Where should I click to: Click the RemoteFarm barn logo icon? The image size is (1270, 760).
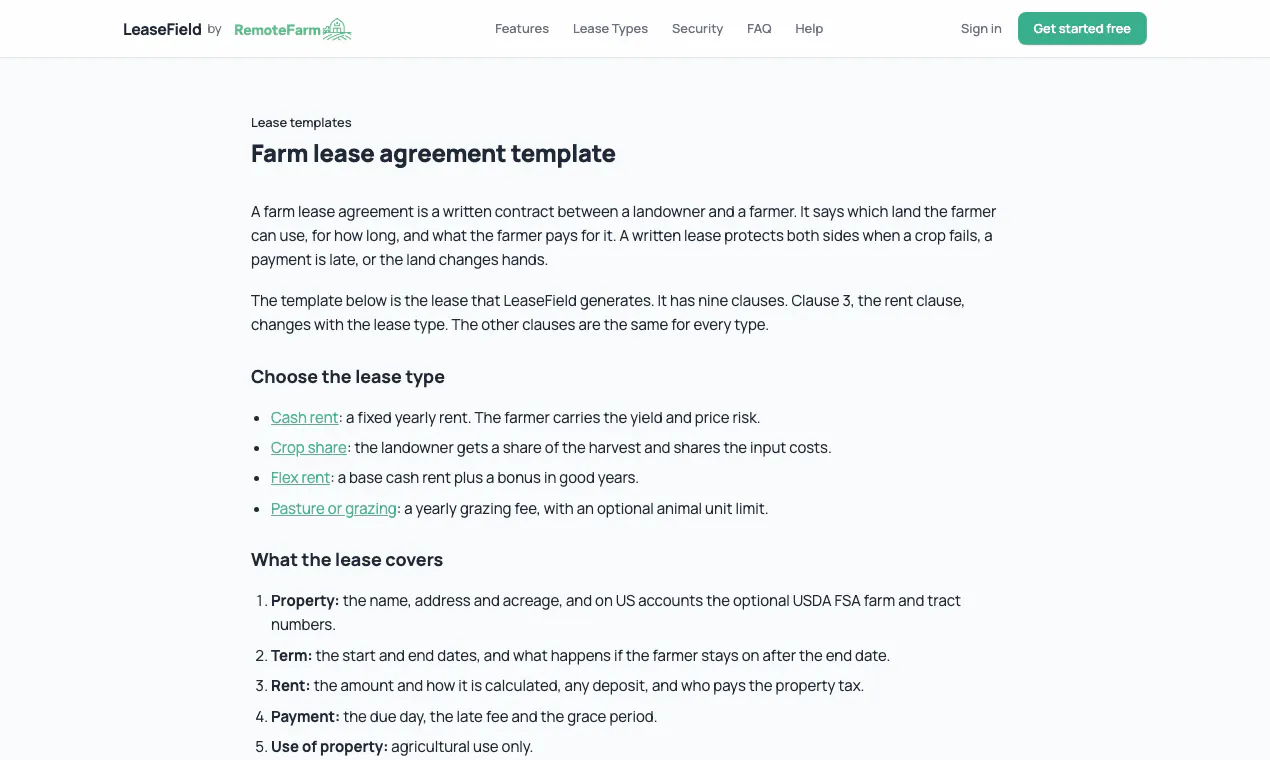338,29
